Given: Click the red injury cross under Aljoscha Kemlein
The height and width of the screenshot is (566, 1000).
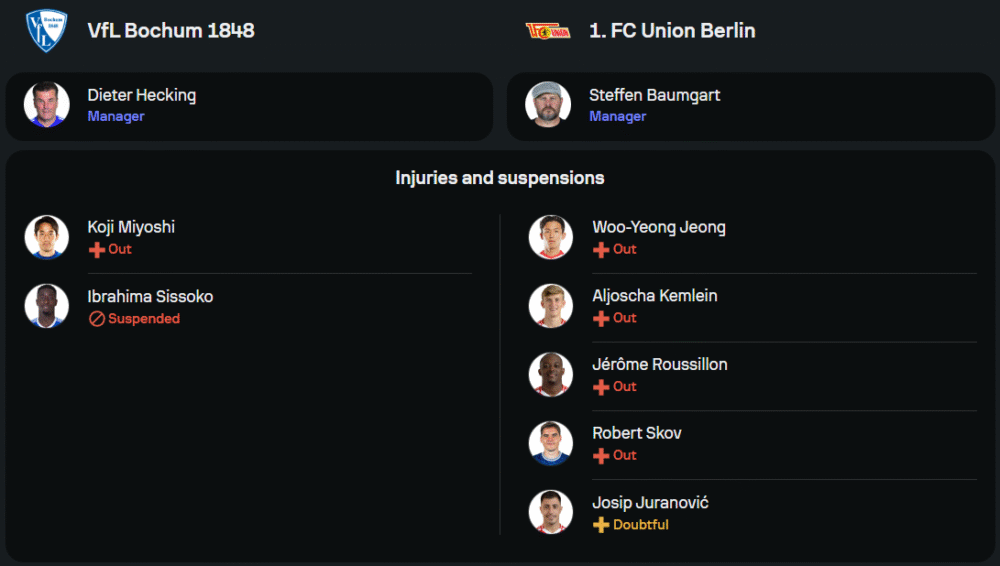Looking at the screenshot, I should [x=601, y=318].
